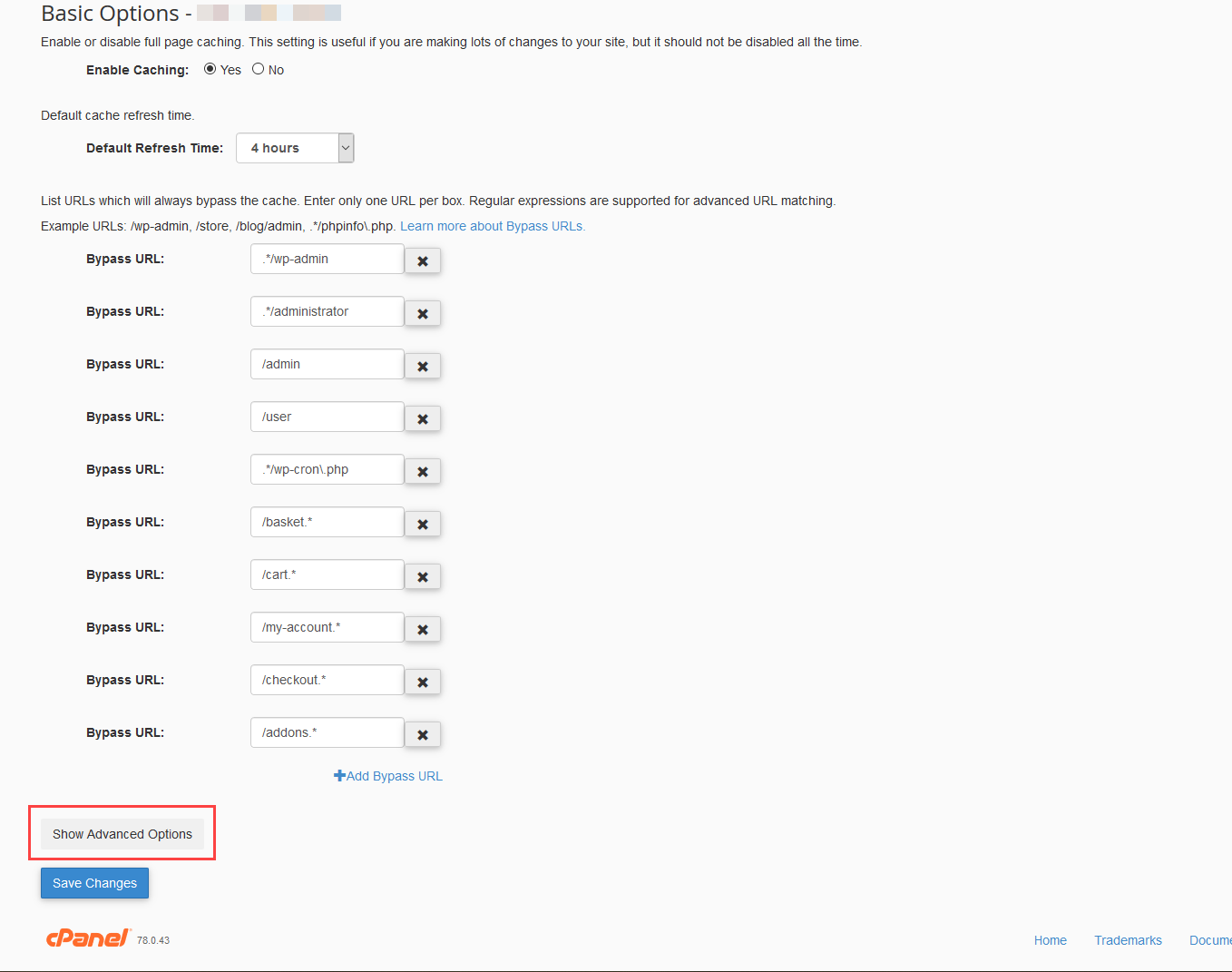Click the Home link in the footer
Screen dimensions: 1232x972
[x=1050, y=940]
